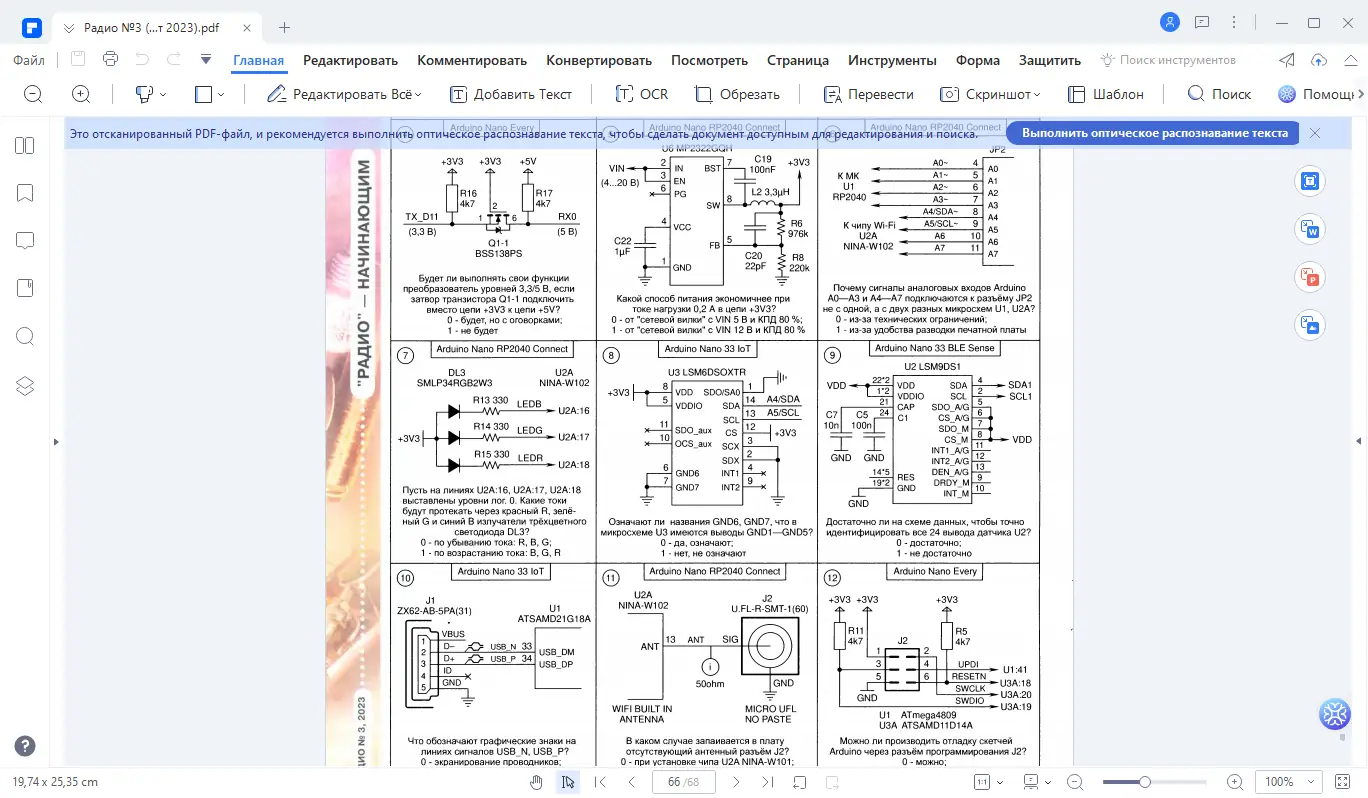This screenshot has width=1368, height=798.
Task: Open the page thumbnails sidebar panel
Action: [x=25, y=146]
